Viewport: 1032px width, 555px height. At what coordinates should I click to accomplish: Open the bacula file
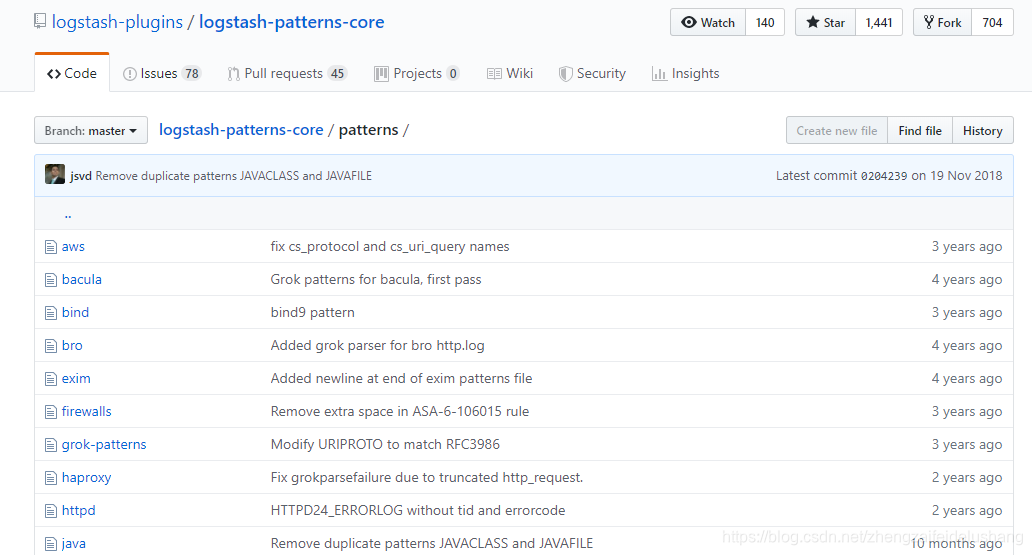(82, 280)
